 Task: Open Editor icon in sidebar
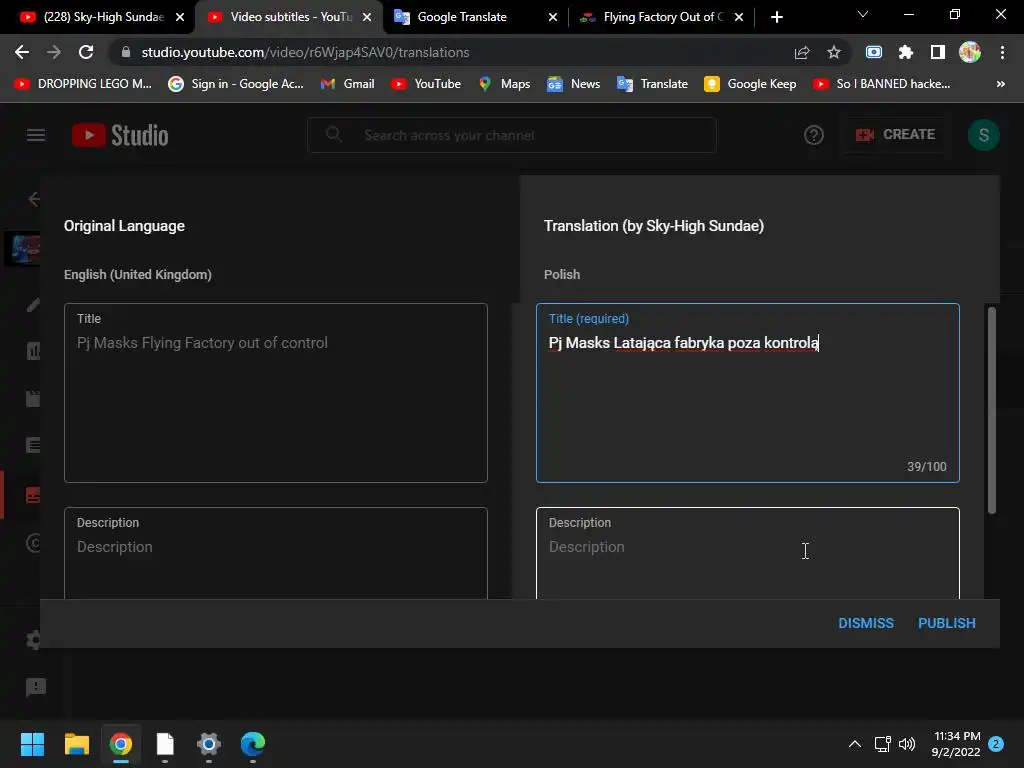click(33, 398)
